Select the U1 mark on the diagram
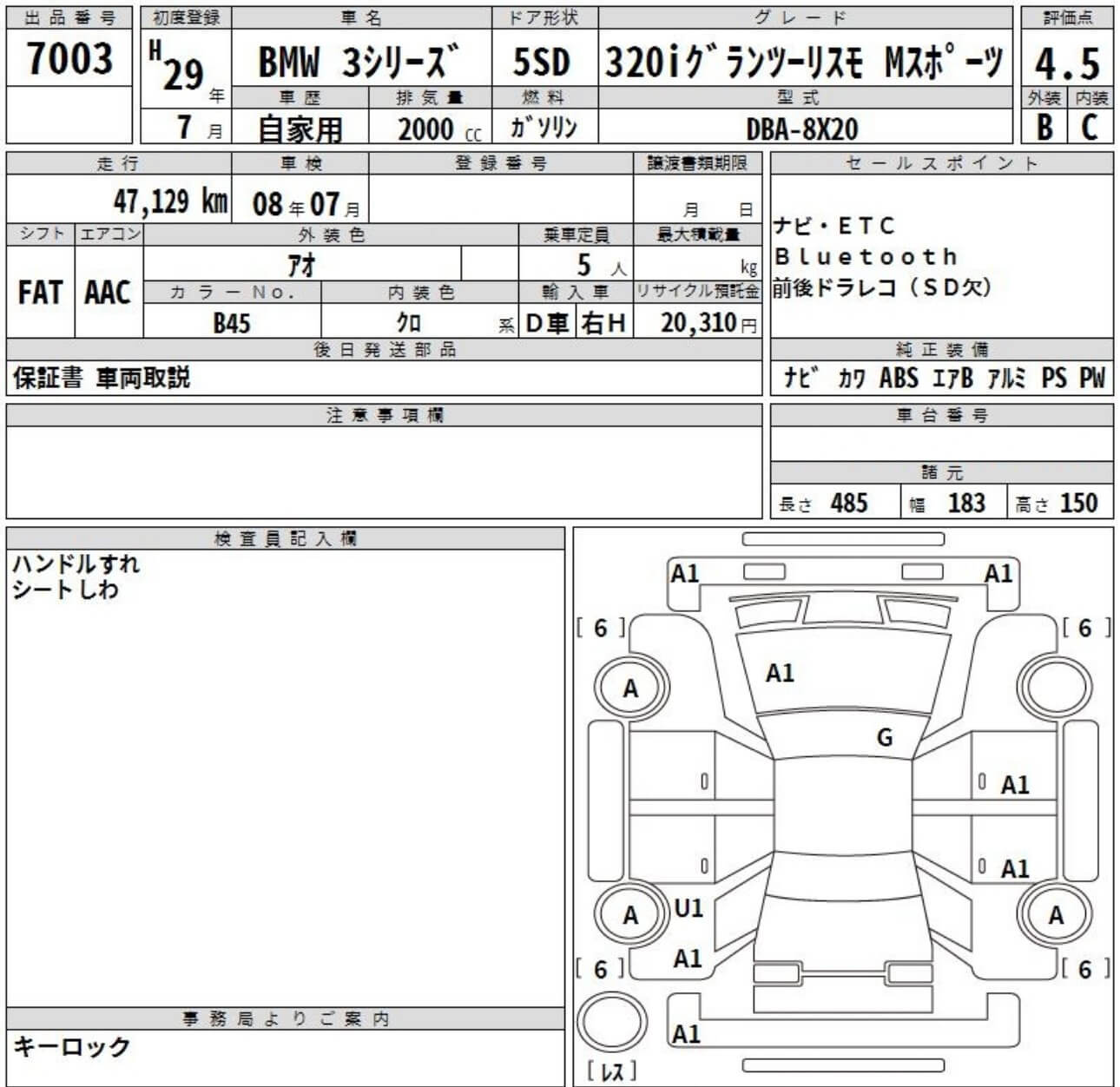This screenshot has width=1120, height=1087. click(688, 908)
